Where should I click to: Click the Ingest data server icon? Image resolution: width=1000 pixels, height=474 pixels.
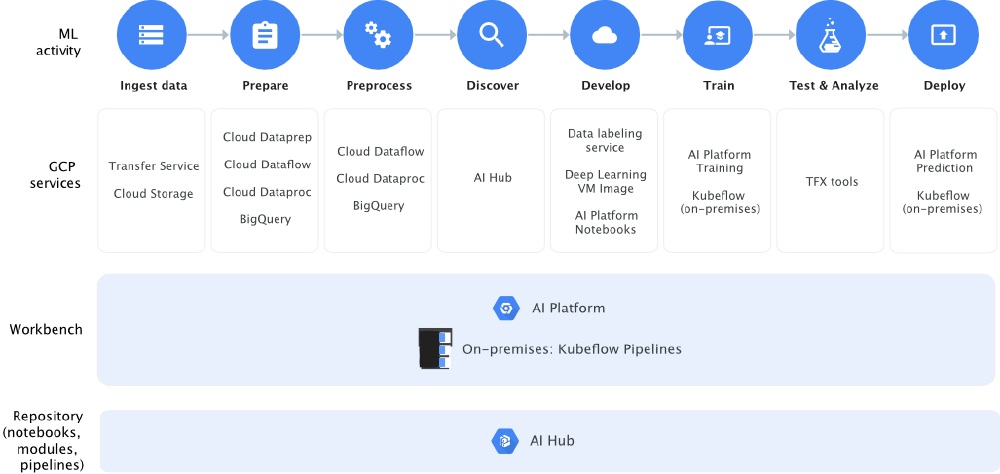tap(152, 36)
